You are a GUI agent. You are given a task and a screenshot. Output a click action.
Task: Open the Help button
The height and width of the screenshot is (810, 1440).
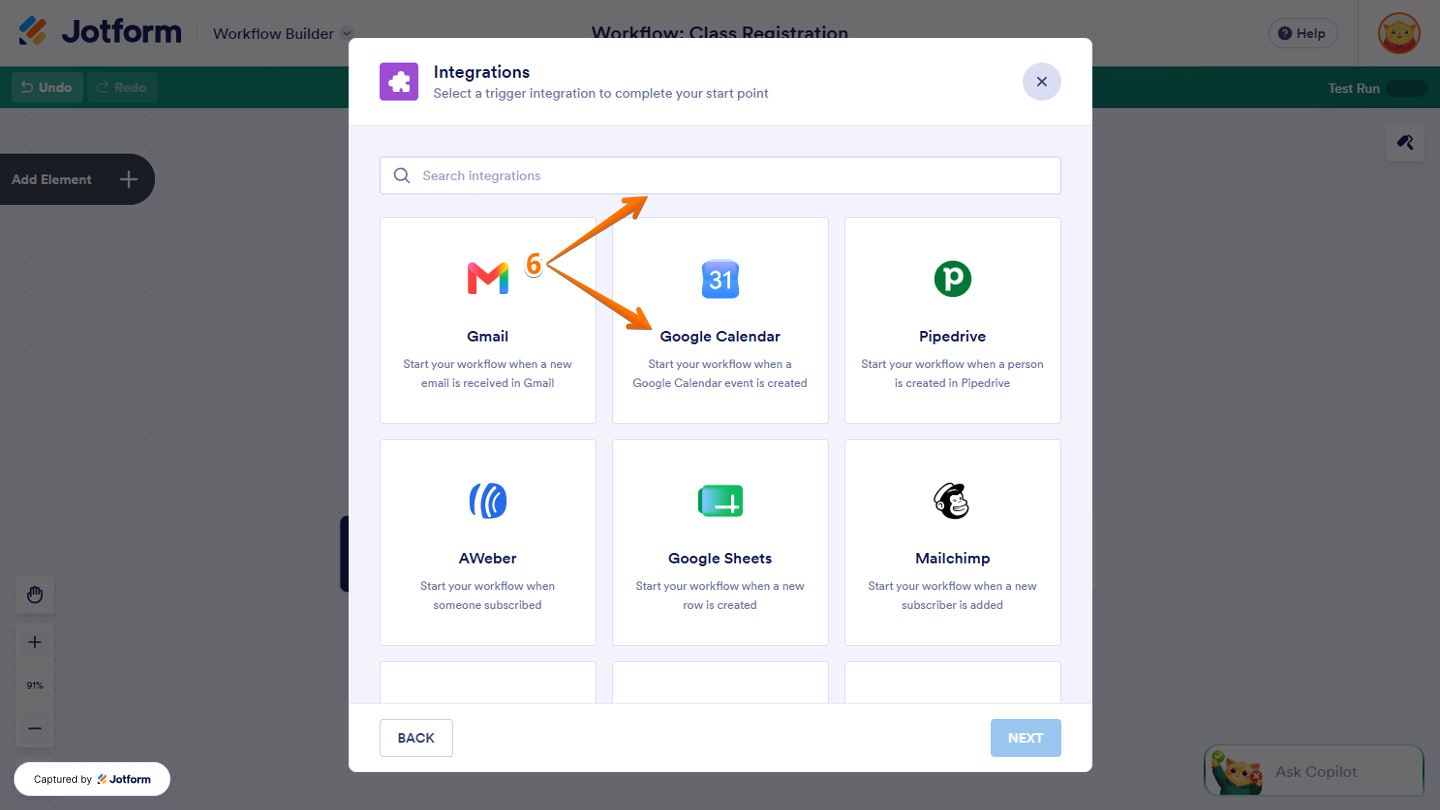tap(1303, 33)
